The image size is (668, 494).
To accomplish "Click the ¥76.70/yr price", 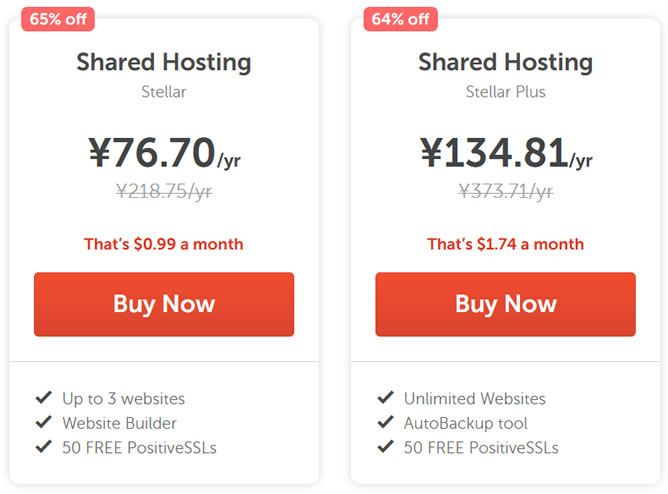I will [x=164, y=154].
